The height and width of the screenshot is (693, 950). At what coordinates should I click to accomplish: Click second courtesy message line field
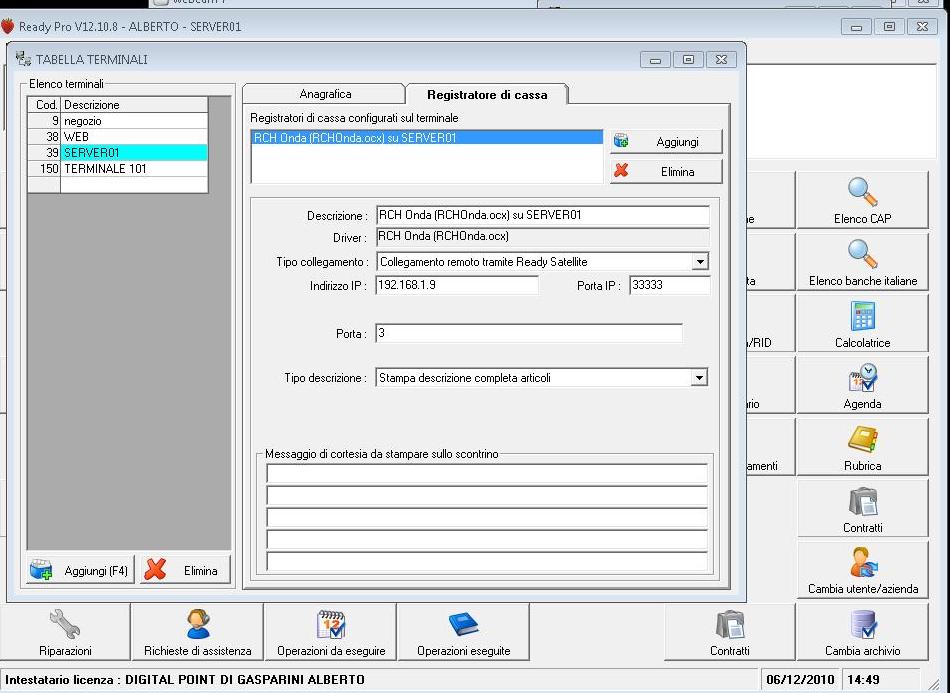pos(487,496)
